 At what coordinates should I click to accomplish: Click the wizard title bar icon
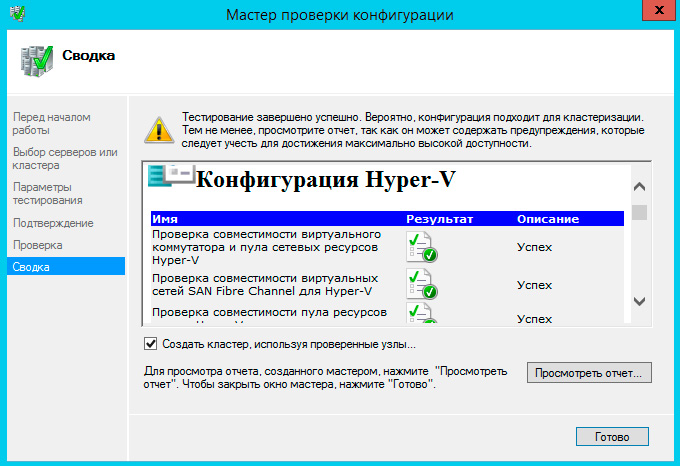(17, 13)
